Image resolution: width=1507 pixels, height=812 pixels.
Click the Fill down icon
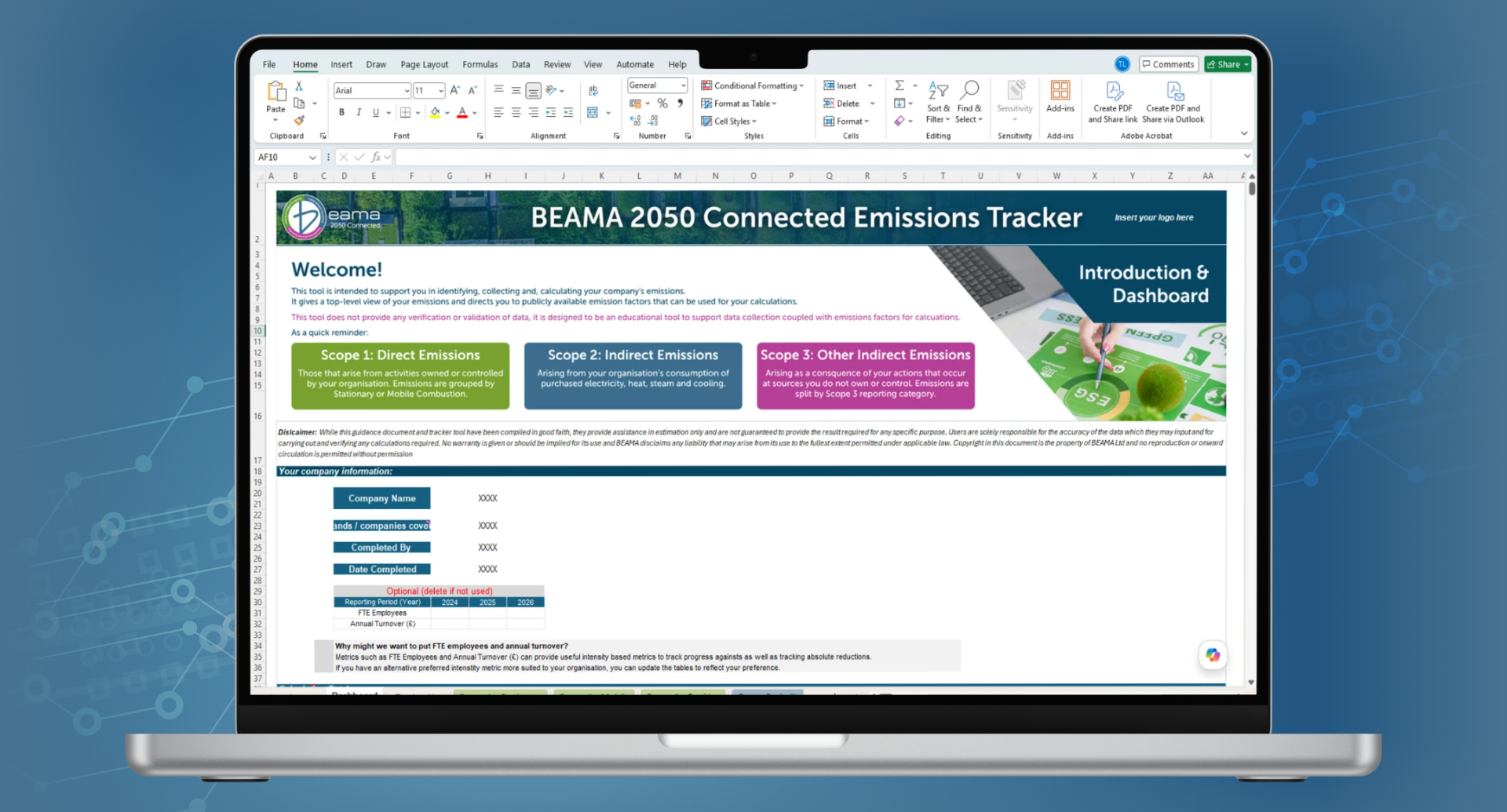(x=899, y=103)
